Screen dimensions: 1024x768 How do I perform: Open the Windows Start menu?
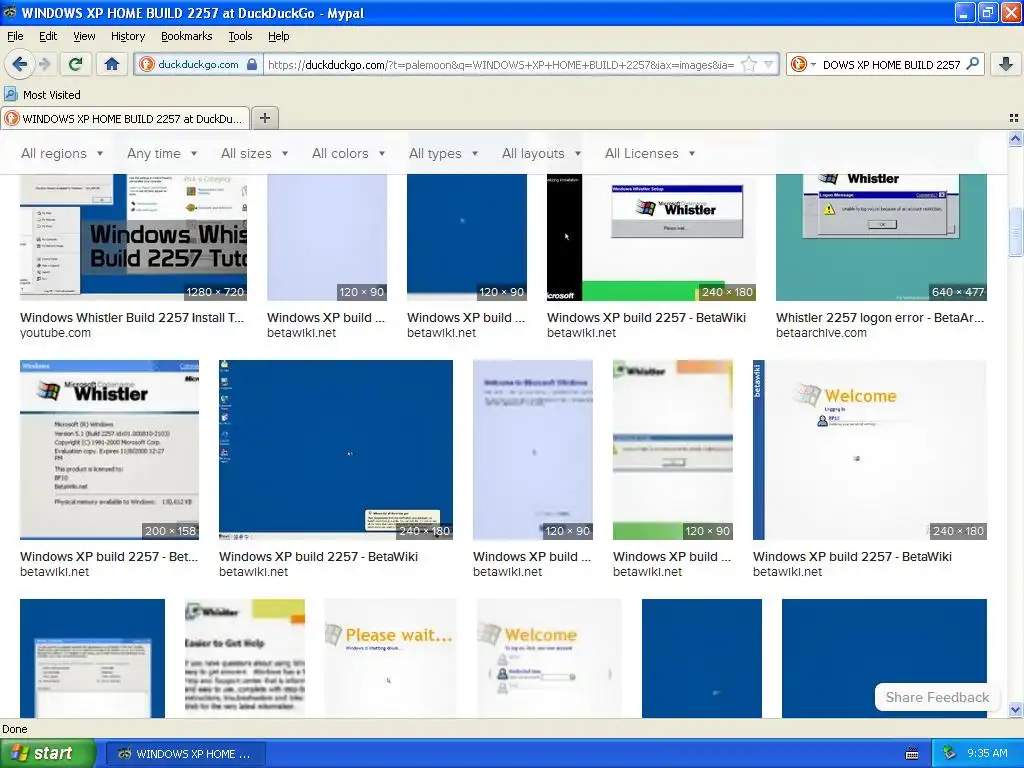pos(48,753)
